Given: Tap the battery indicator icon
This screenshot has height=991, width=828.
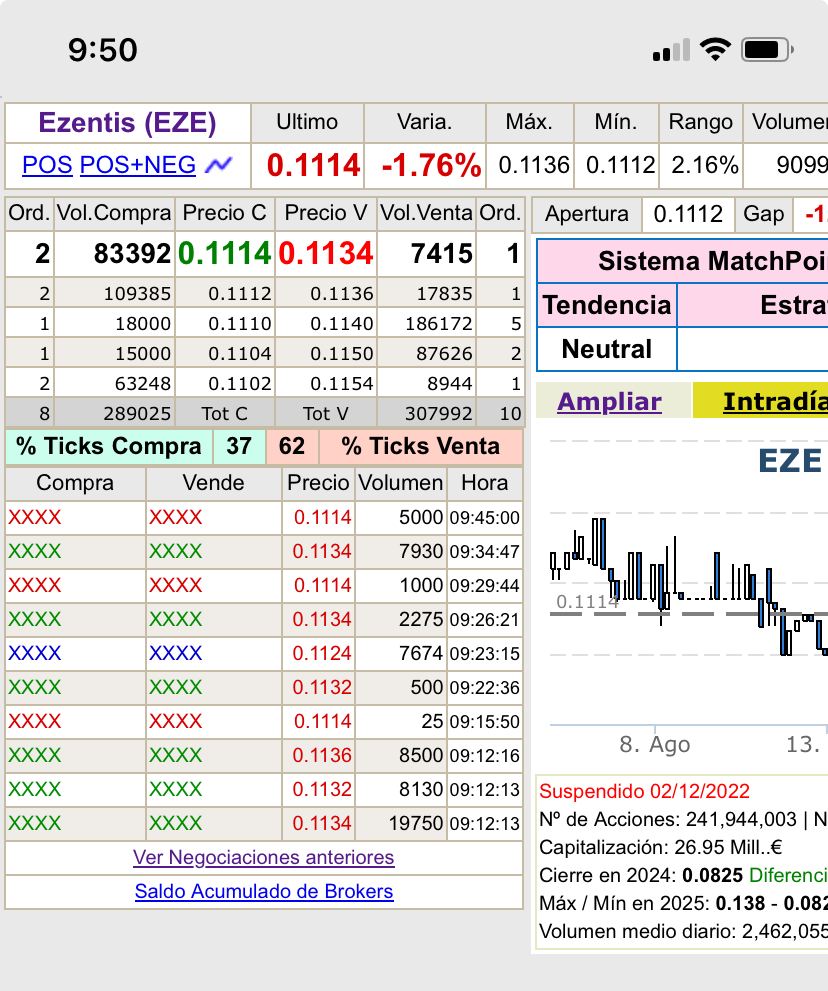Looking at the screenshot, I should tap(767, 49).
